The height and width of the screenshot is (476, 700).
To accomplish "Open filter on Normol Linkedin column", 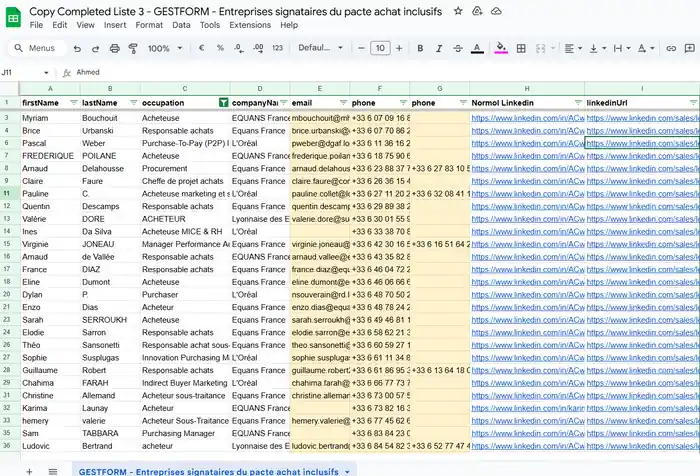I will click(578, 103).
